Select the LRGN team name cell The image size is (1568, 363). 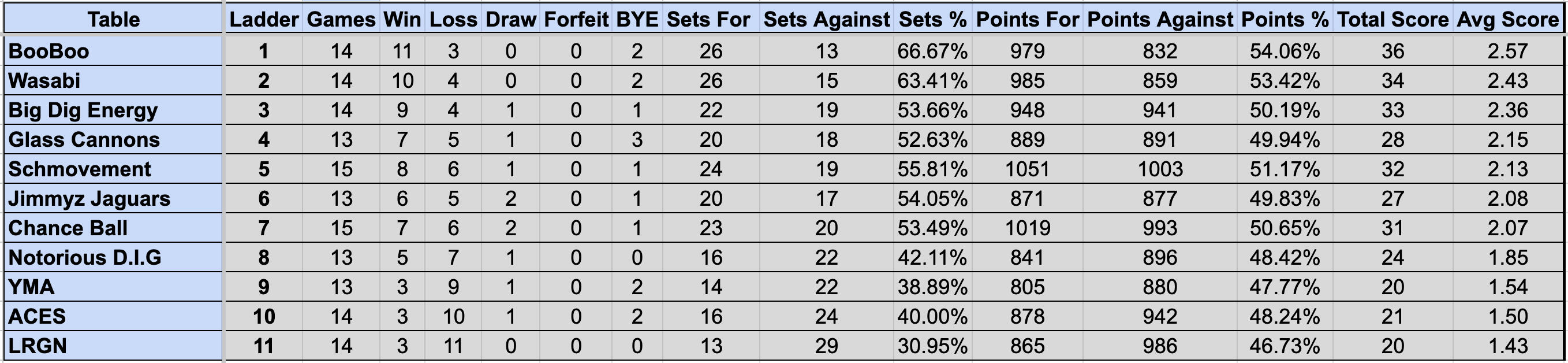tap(113, 345)
